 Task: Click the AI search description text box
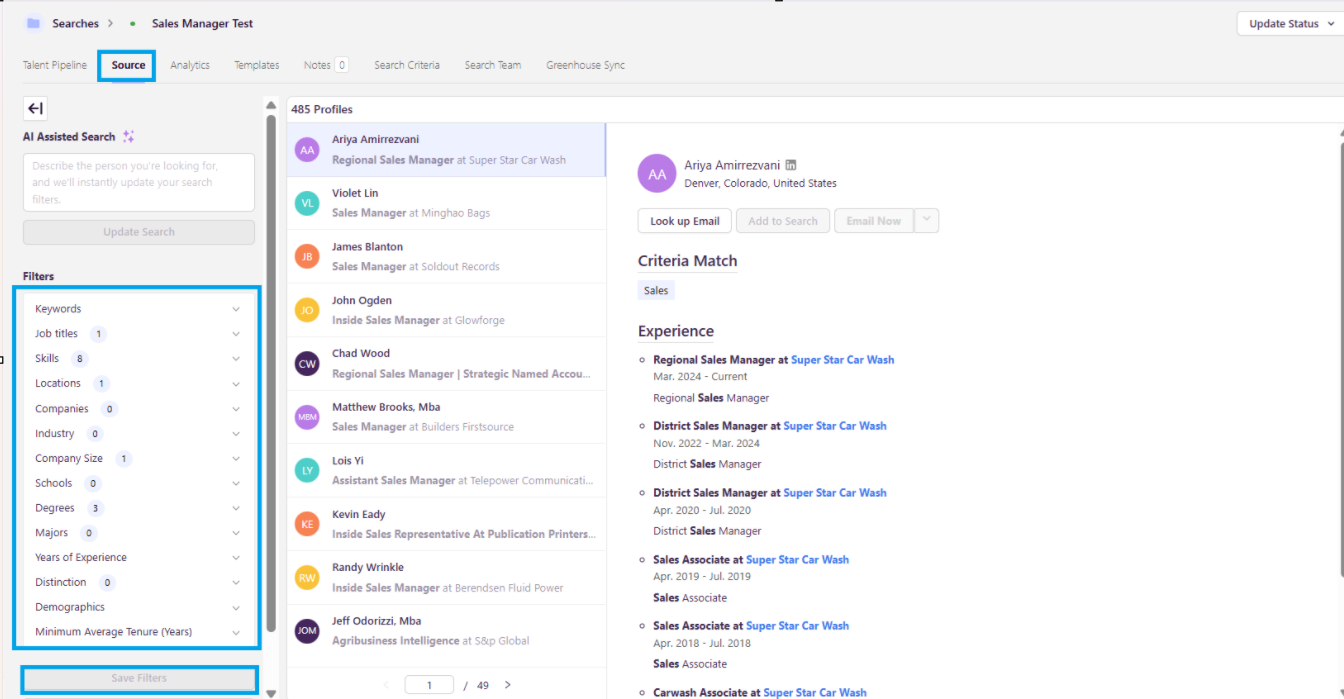[x=138, y=182]
